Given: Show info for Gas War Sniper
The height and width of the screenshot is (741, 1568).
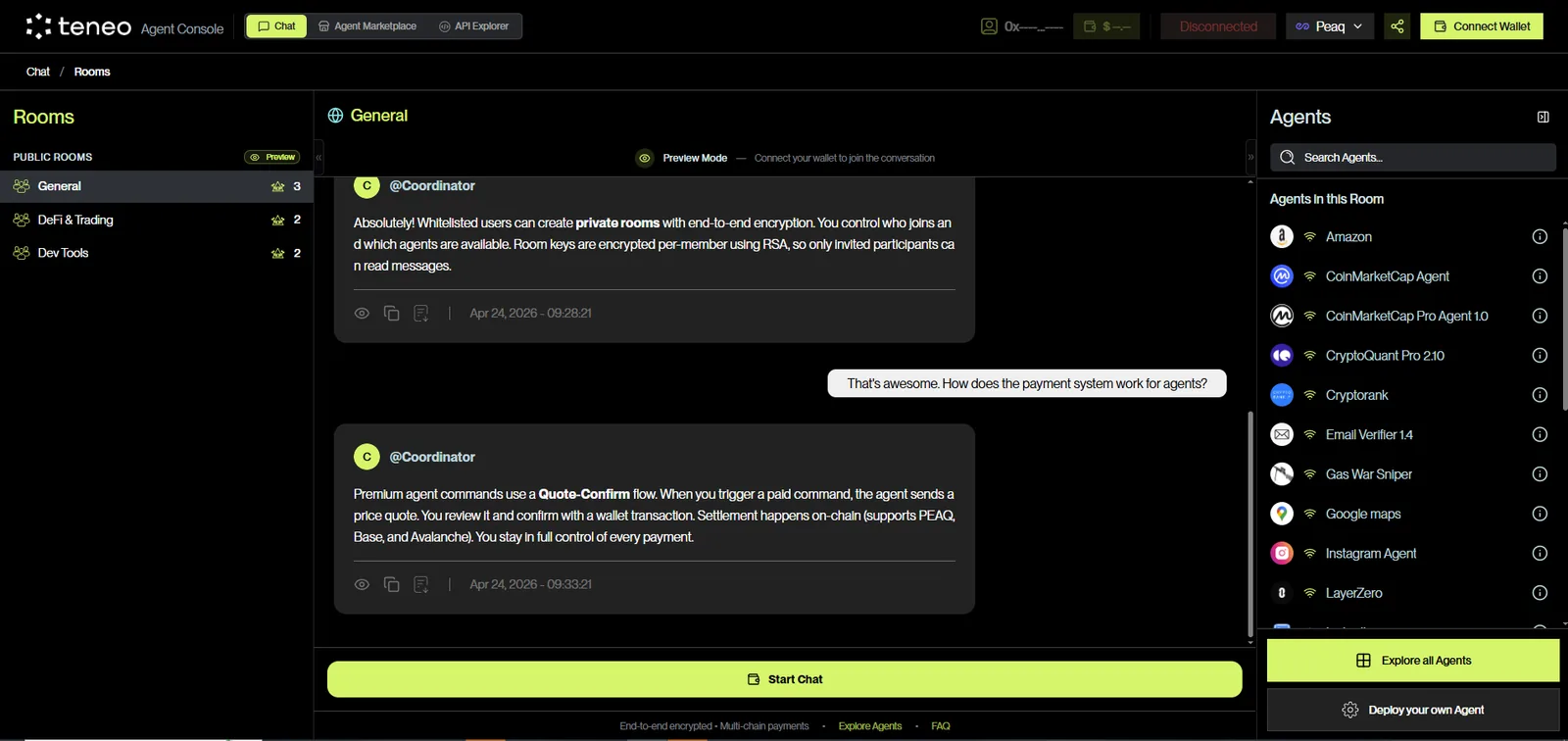Looking at the screenshot, I should pos(1540,474).
